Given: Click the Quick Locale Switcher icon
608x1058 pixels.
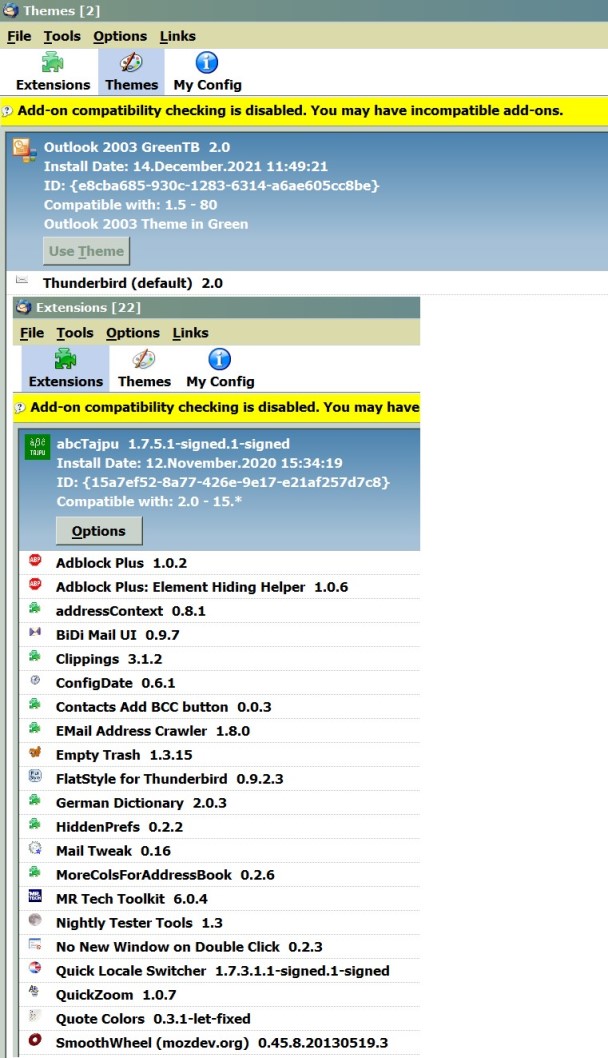Looking at the screenshot, I should click(x=35, y=968).
